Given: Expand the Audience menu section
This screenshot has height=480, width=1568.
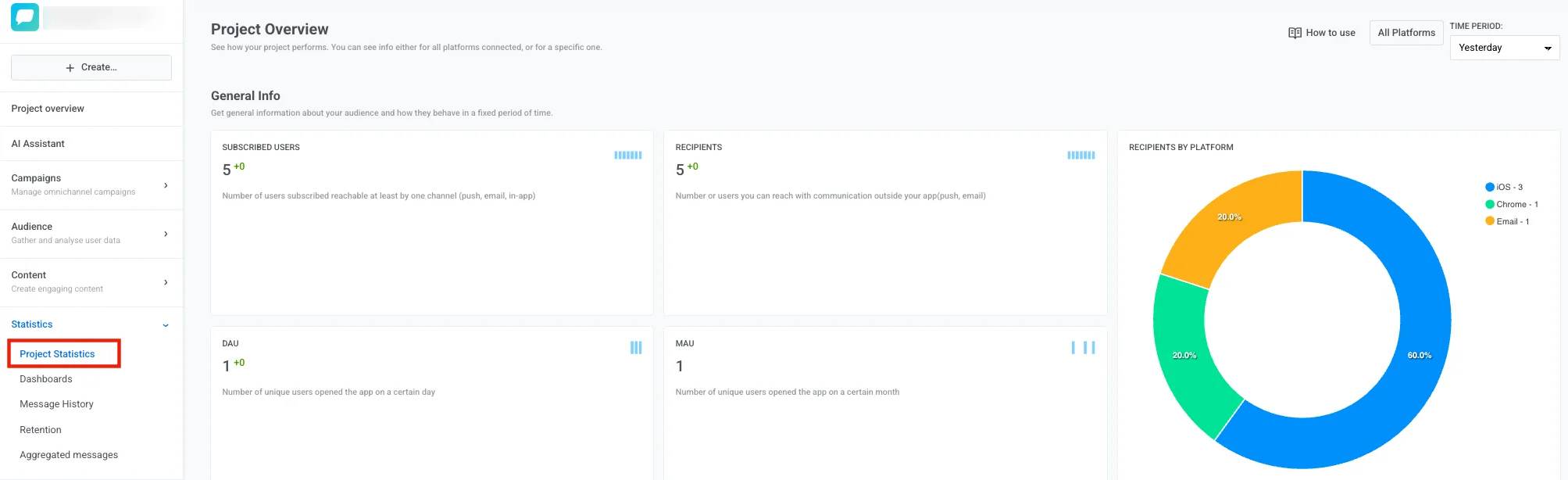Looking at the screenshot, I should [165, 234].
